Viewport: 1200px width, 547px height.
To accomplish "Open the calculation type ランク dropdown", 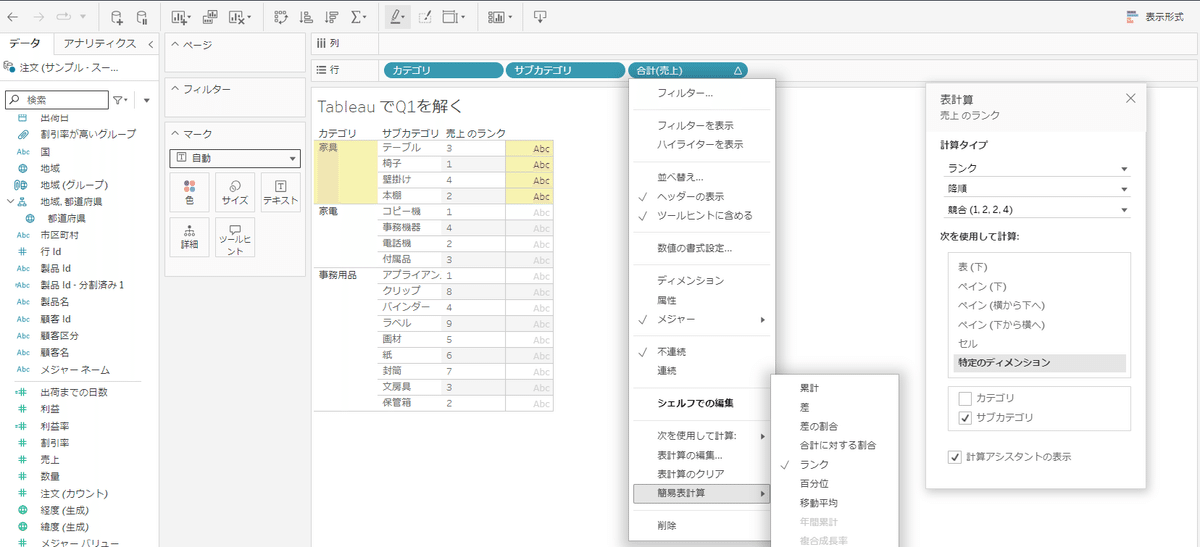I will pyautogui.click(x=1036, y=168).
